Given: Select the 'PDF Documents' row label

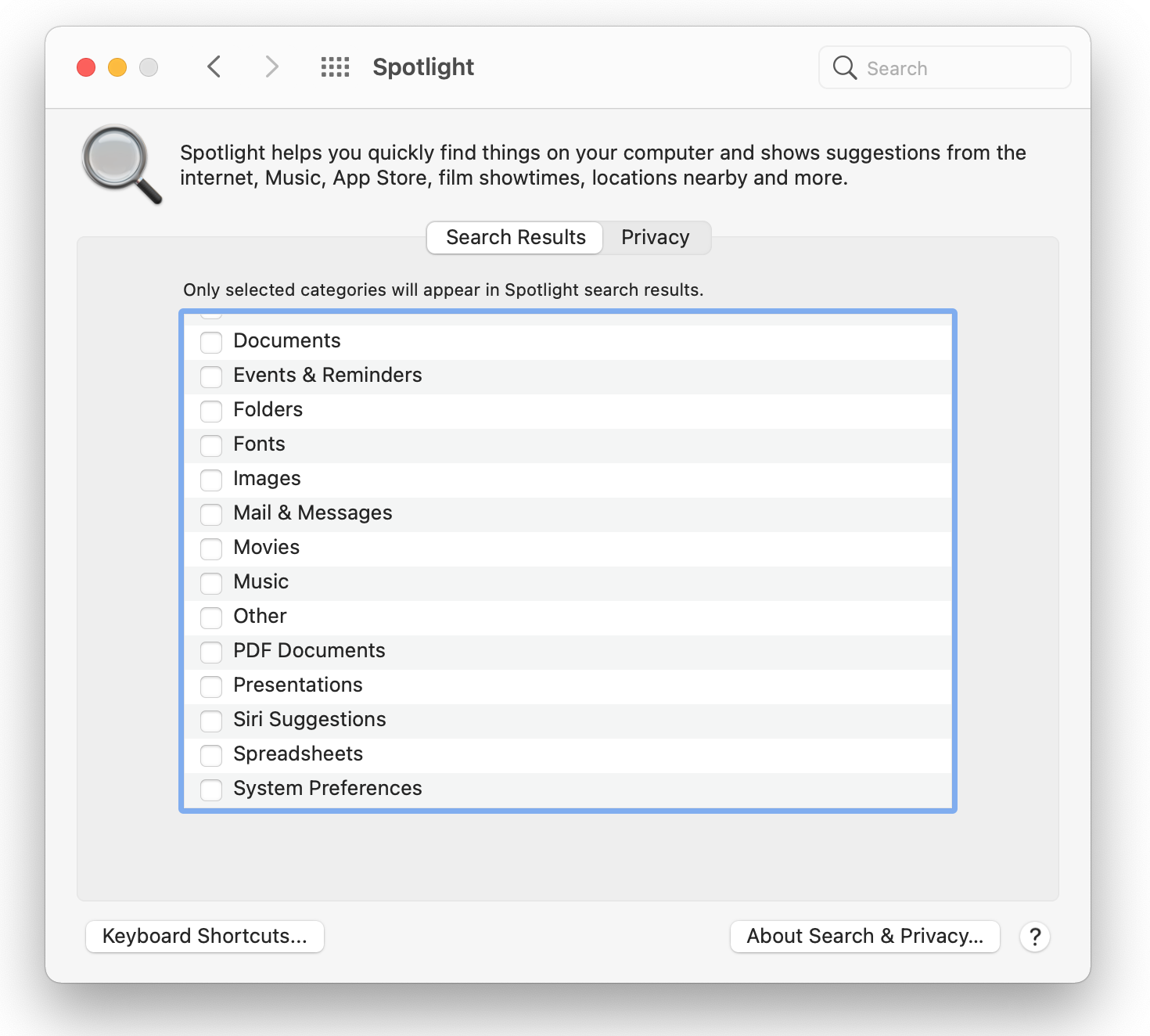Looking at the screenshot, I should (309, 651).
